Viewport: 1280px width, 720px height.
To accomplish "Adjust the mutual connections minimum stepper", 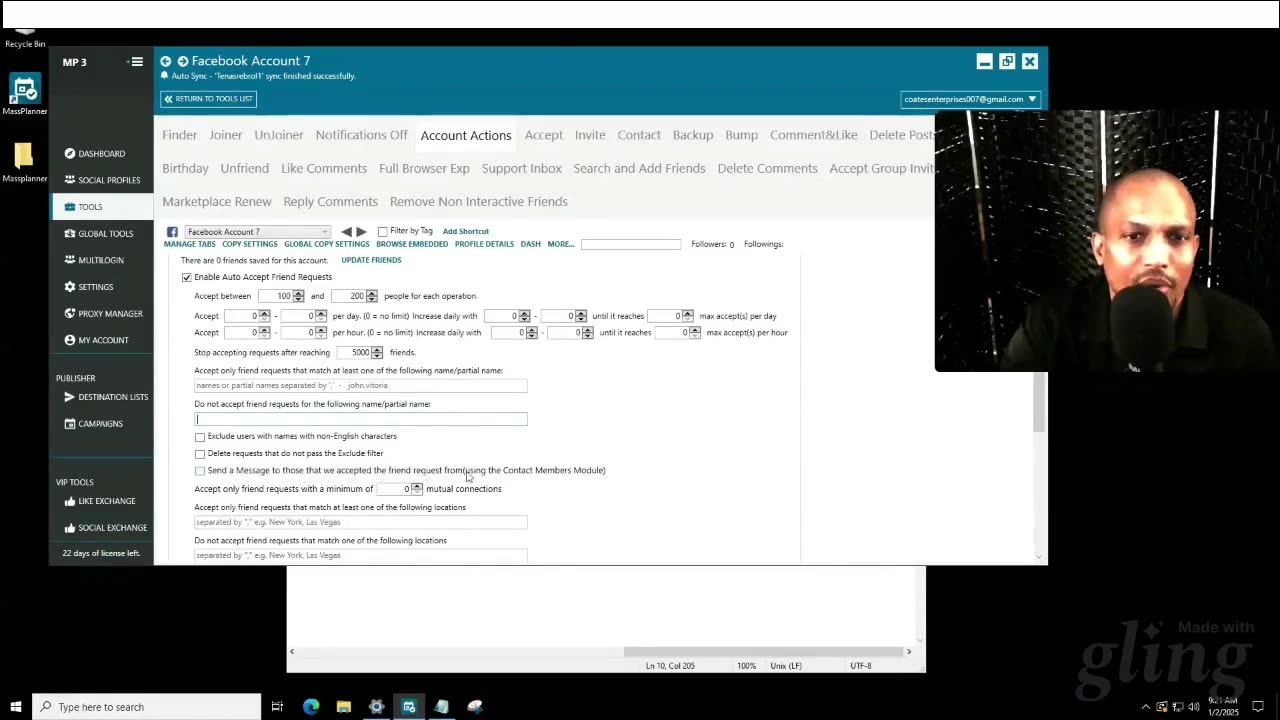I will tap(417, 489).
